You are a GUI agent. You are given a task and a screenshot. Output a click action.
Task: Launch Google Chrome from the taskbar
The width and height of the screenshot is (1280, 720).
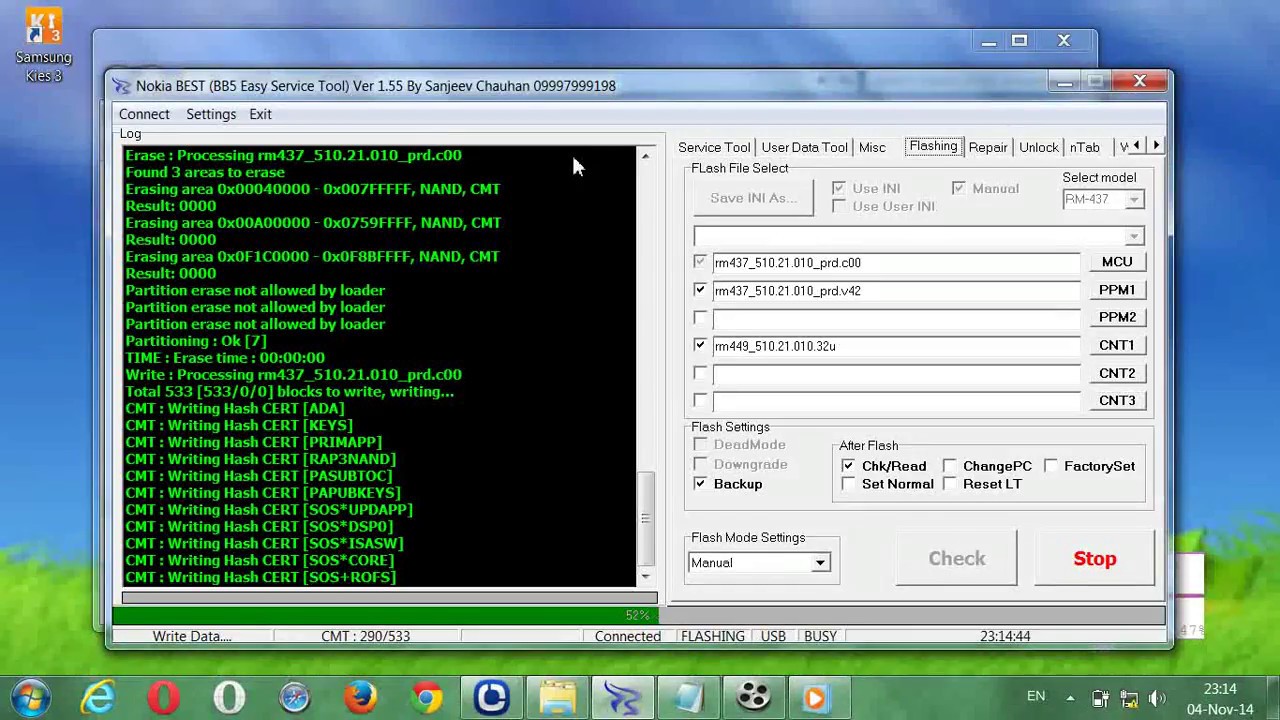pos(426,697)
